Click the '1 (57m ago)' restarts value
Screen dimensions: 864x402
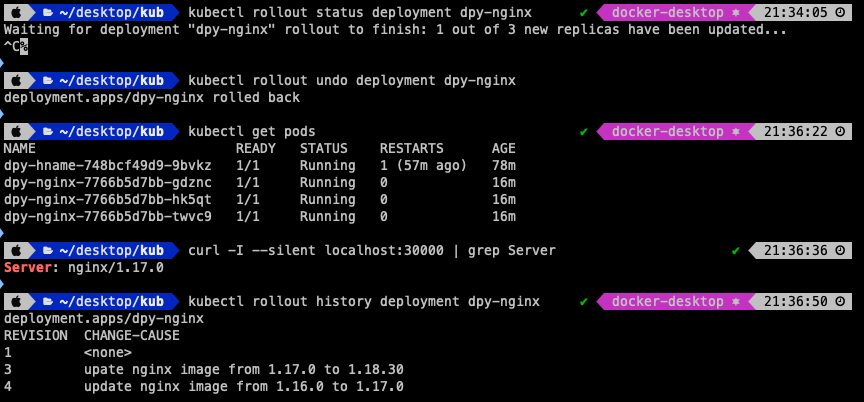coord(423,165)
